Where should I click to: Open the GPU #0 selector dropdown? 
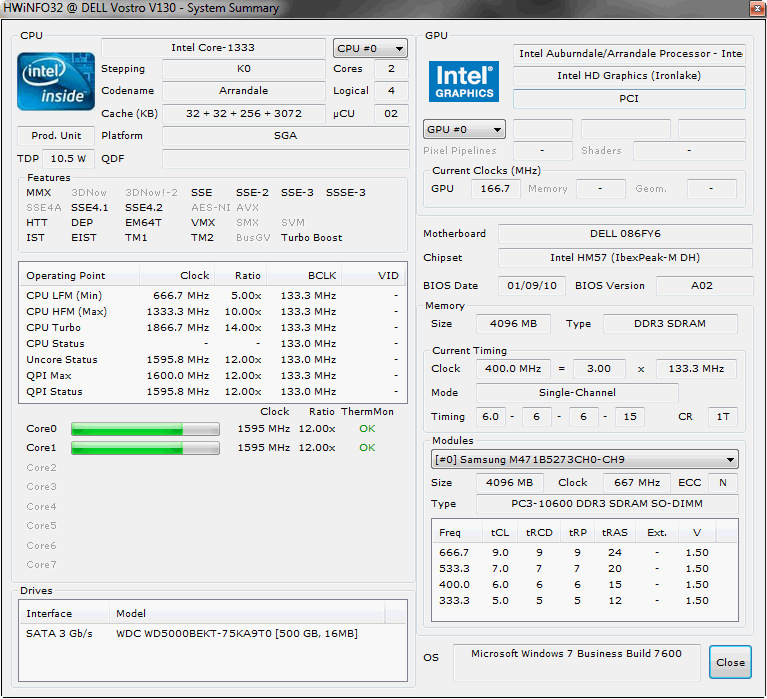(x=464, y=130)
